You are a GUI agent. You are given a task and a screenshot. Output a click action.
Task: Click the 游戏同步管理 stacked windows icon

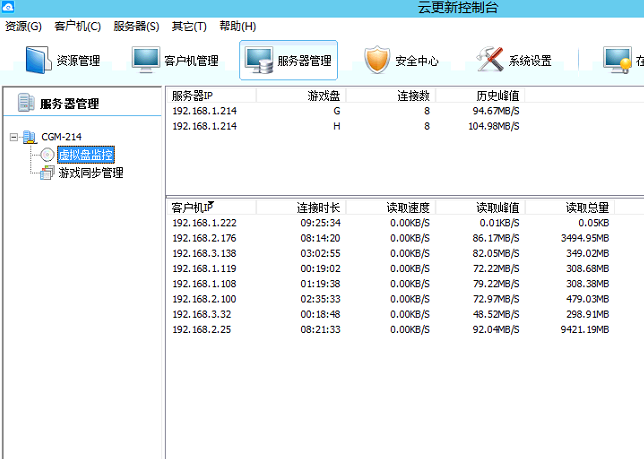pos(47,173)
